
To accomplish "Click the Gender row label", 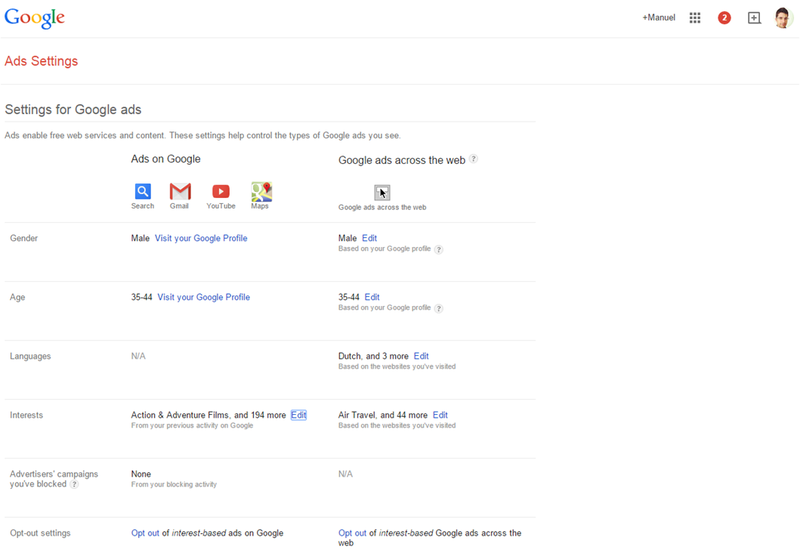I will tap(24, 238).
